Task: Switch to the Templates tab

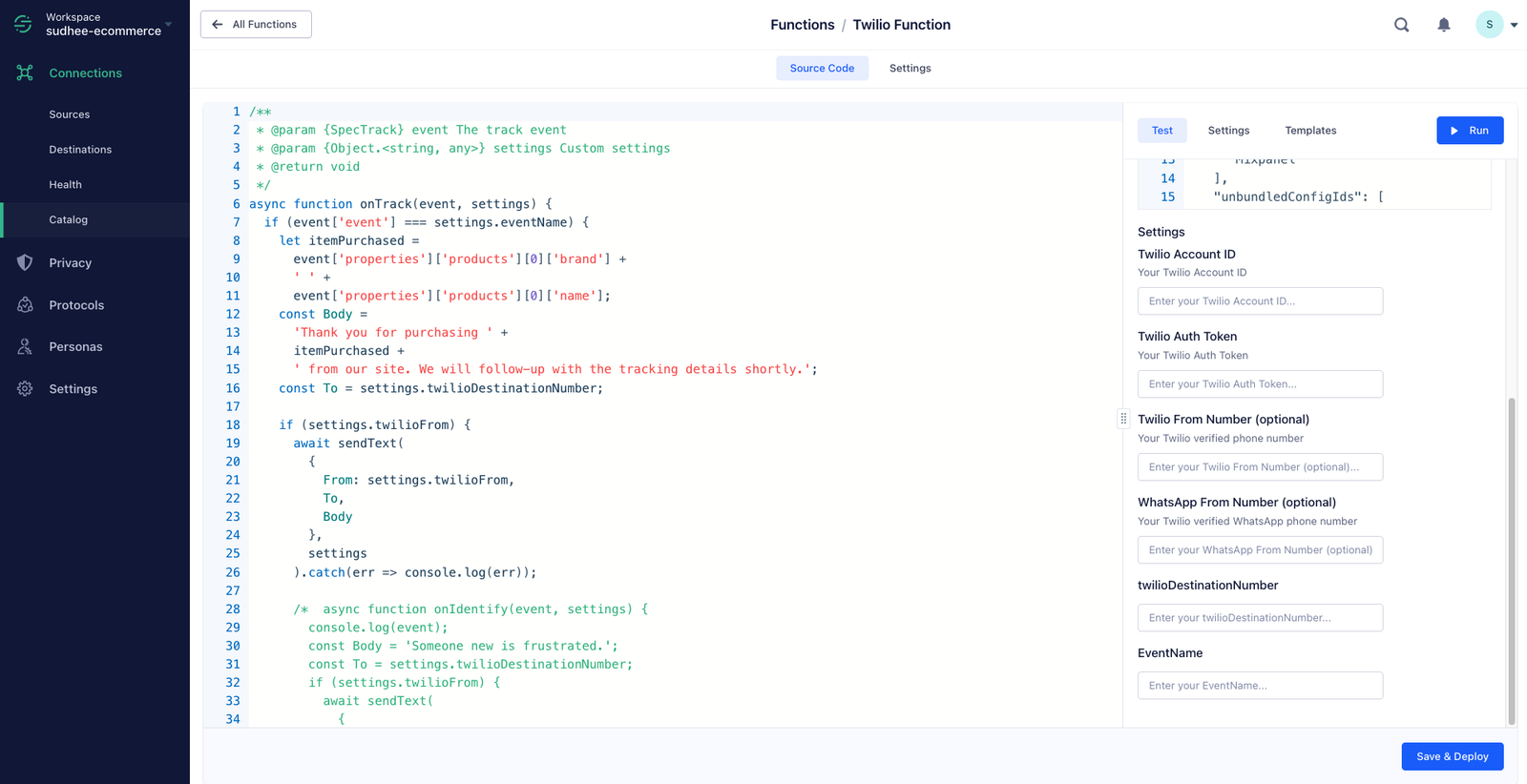Action: pos(1310,131)
